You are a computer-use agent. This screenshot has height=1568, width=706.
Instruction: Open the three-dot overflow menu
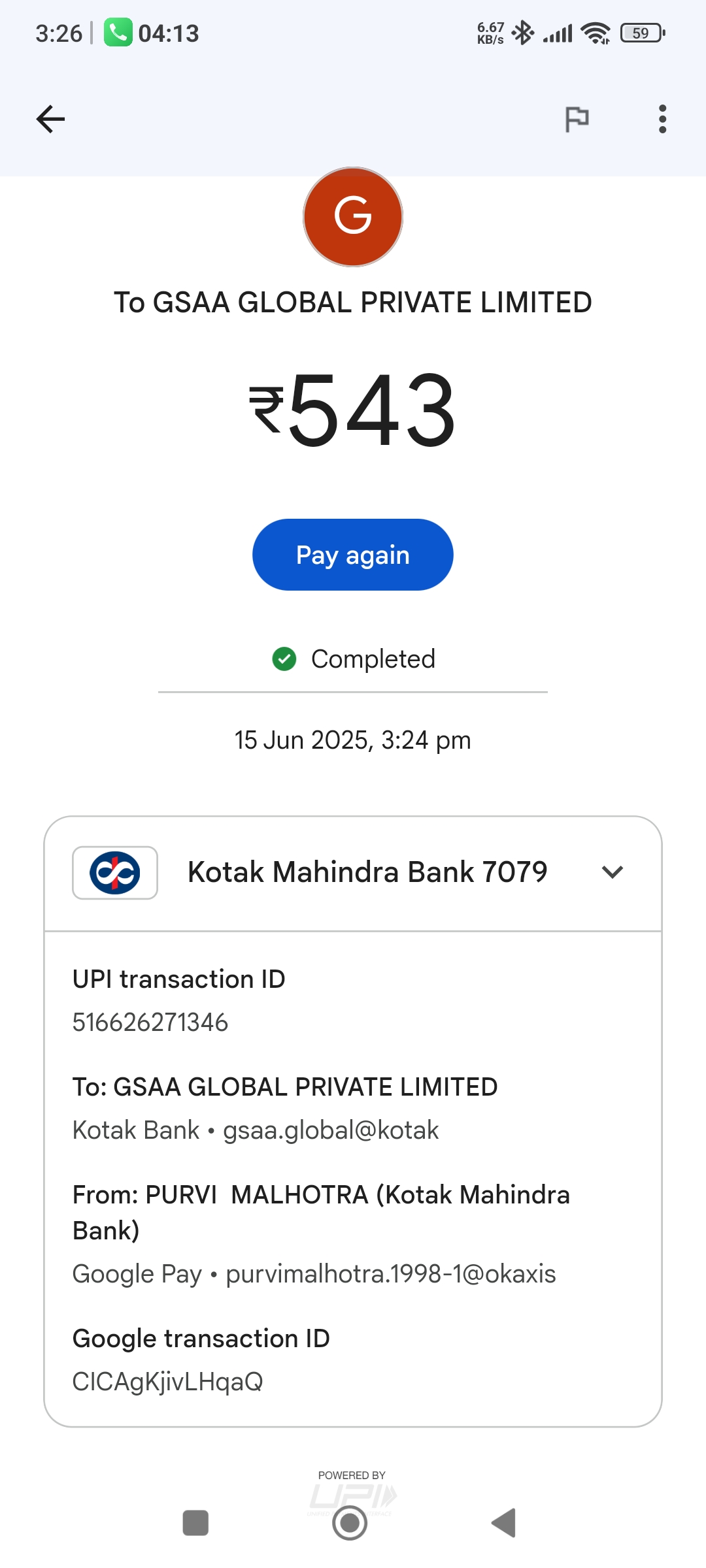click(x=662, y=119)
